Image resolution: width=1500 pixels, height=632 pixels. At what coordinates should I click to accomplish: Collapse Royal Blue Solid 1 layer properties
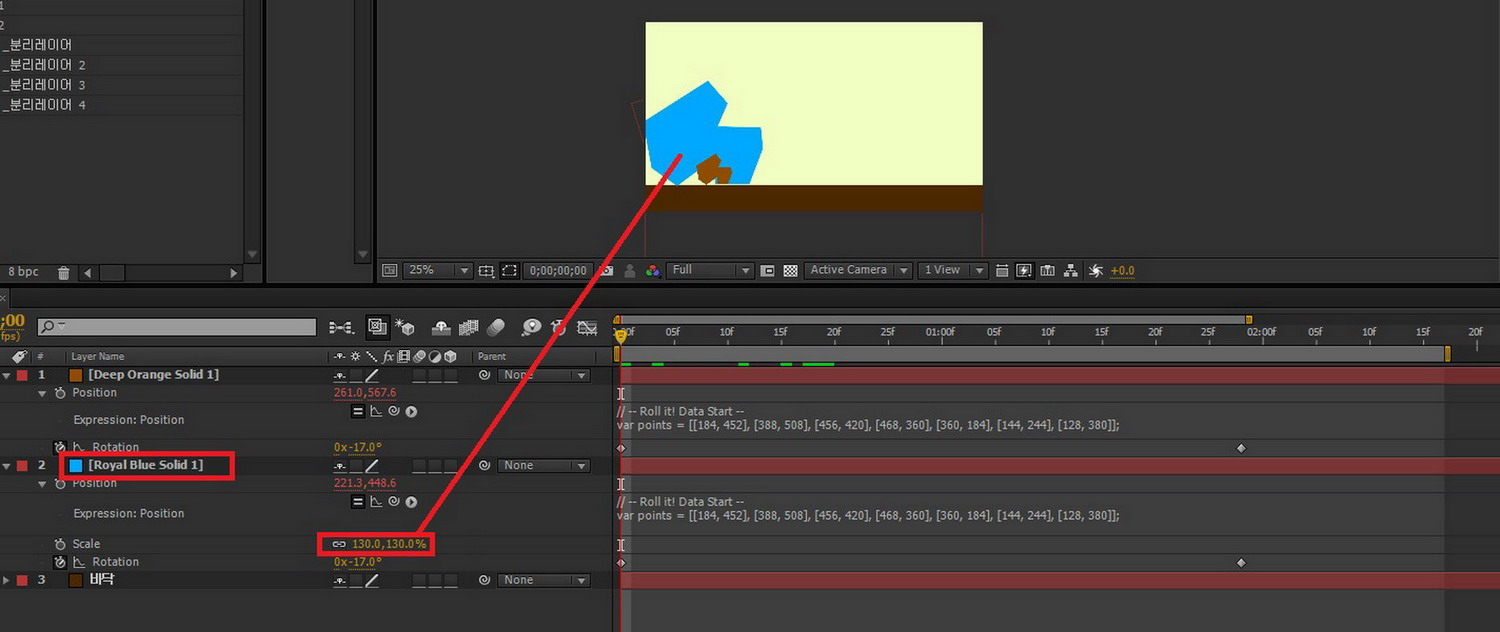pos(7,466)
